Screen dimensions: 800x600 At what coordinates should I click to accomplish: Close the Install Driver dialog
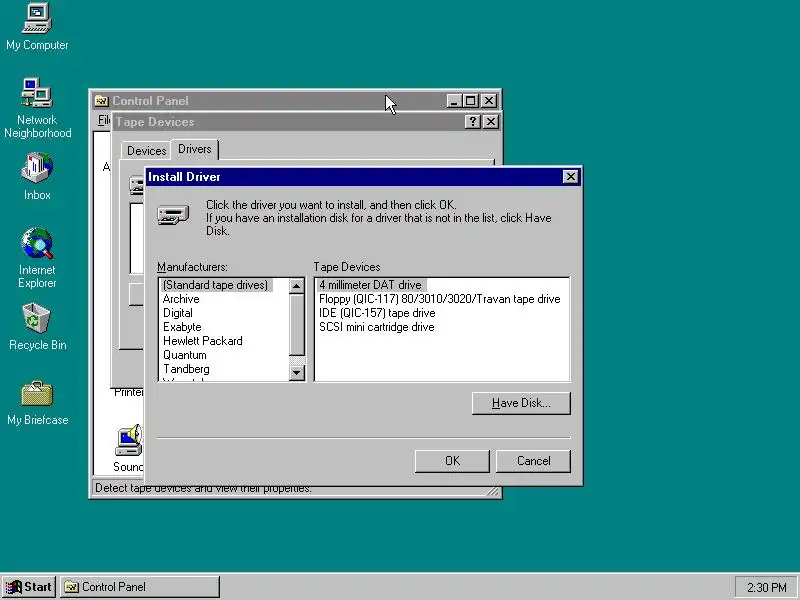pyautogui.click(x=570, y=177)
